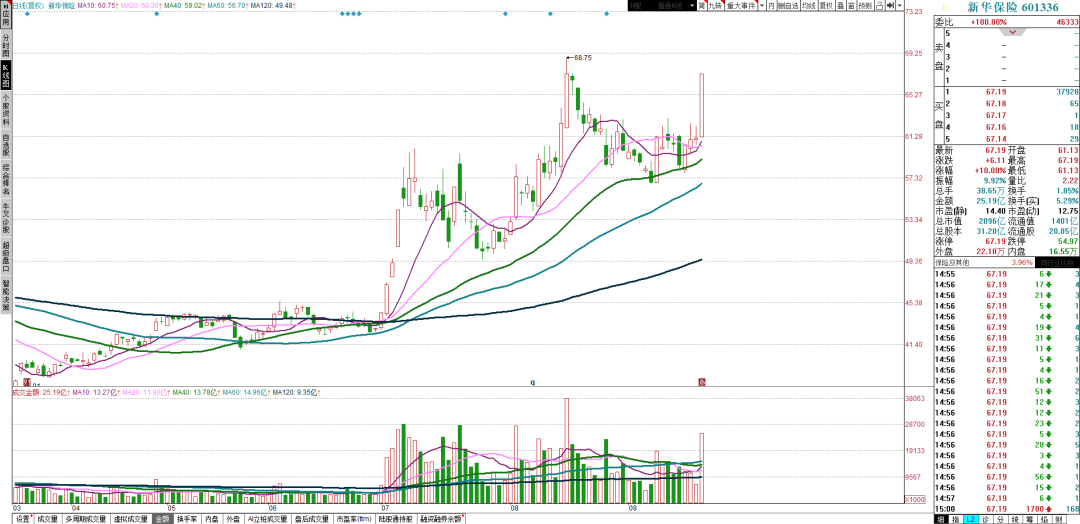This screenshot has width=1080, height=524.
Task: Click the 涨停 67.19 price value
Action: [x=995, y=241]
